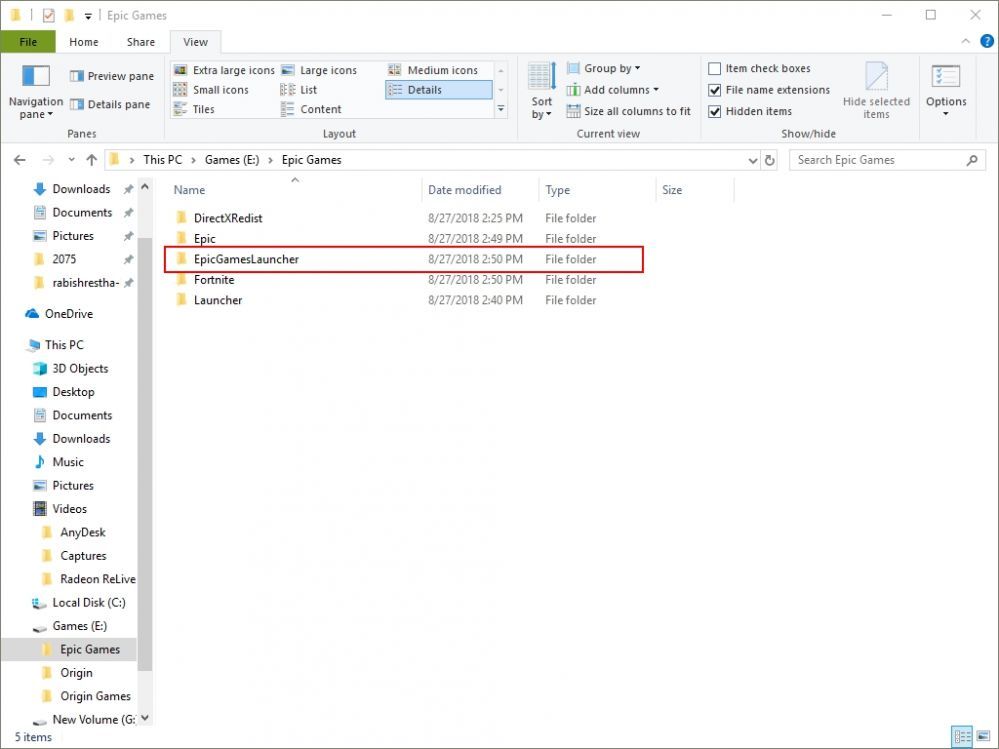This screenshot has width=999, height=749.
Task: Toggle the Preview pane
Action: pyautogui.click(x=111, y=76)
